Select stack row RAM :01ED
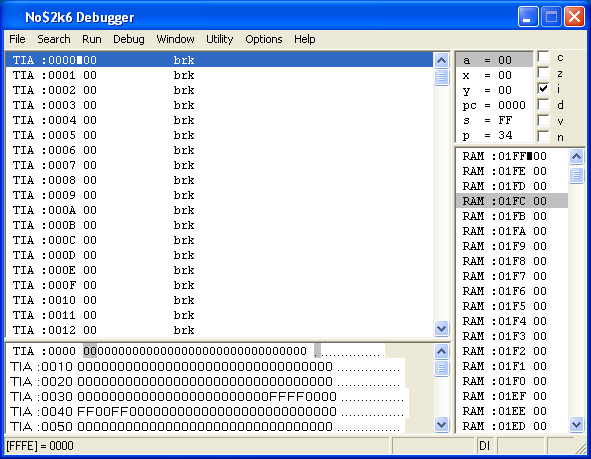 pyautogui.click(x=512, y=426)
